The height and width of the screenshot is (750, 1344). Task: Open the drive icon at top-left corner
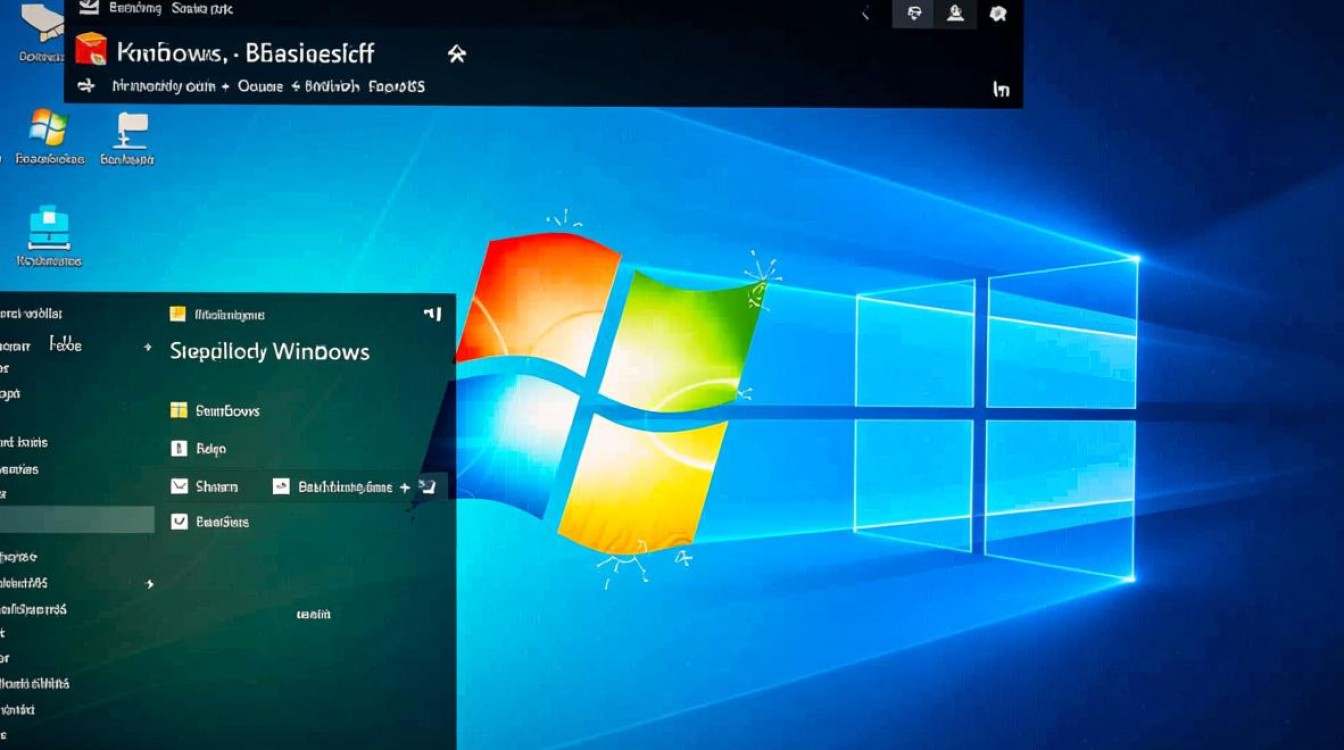point(42,20)
